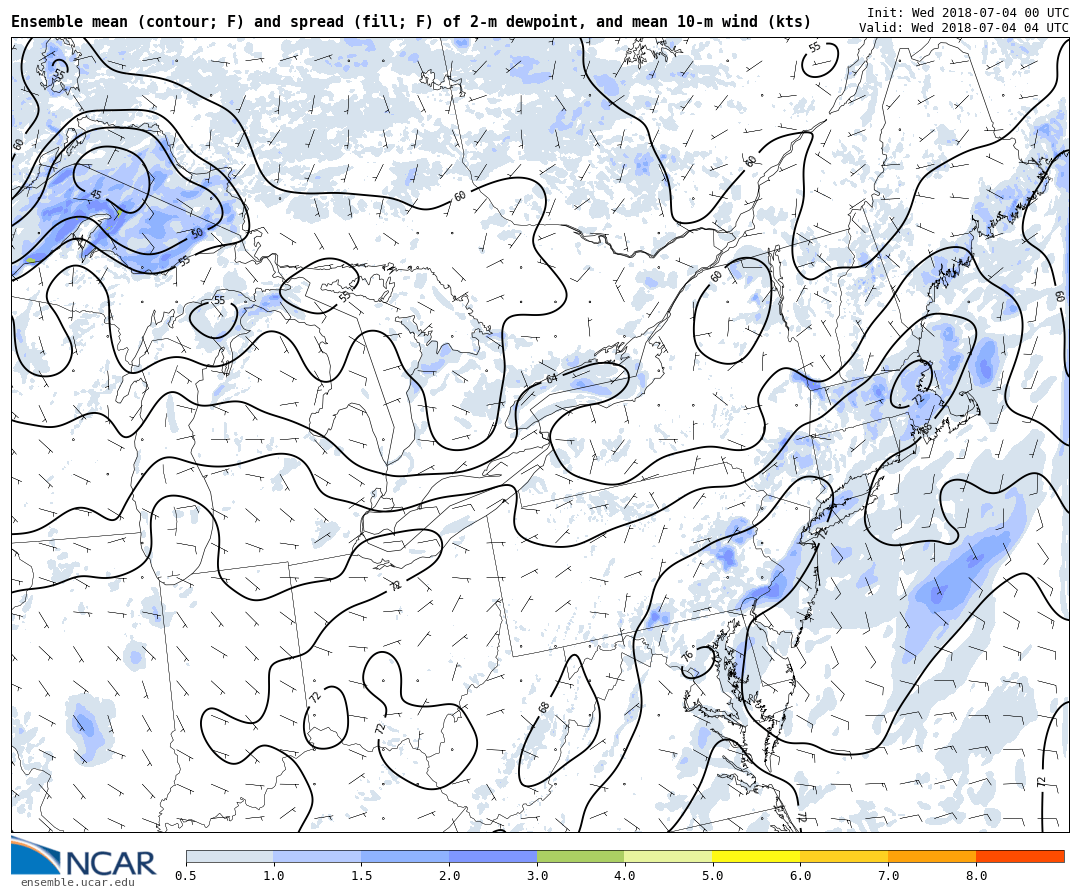Select the 4.0–5.0 pale yellow-green segment
The height and width of the screenshot is (895, 1080).
tap(669, 856)
